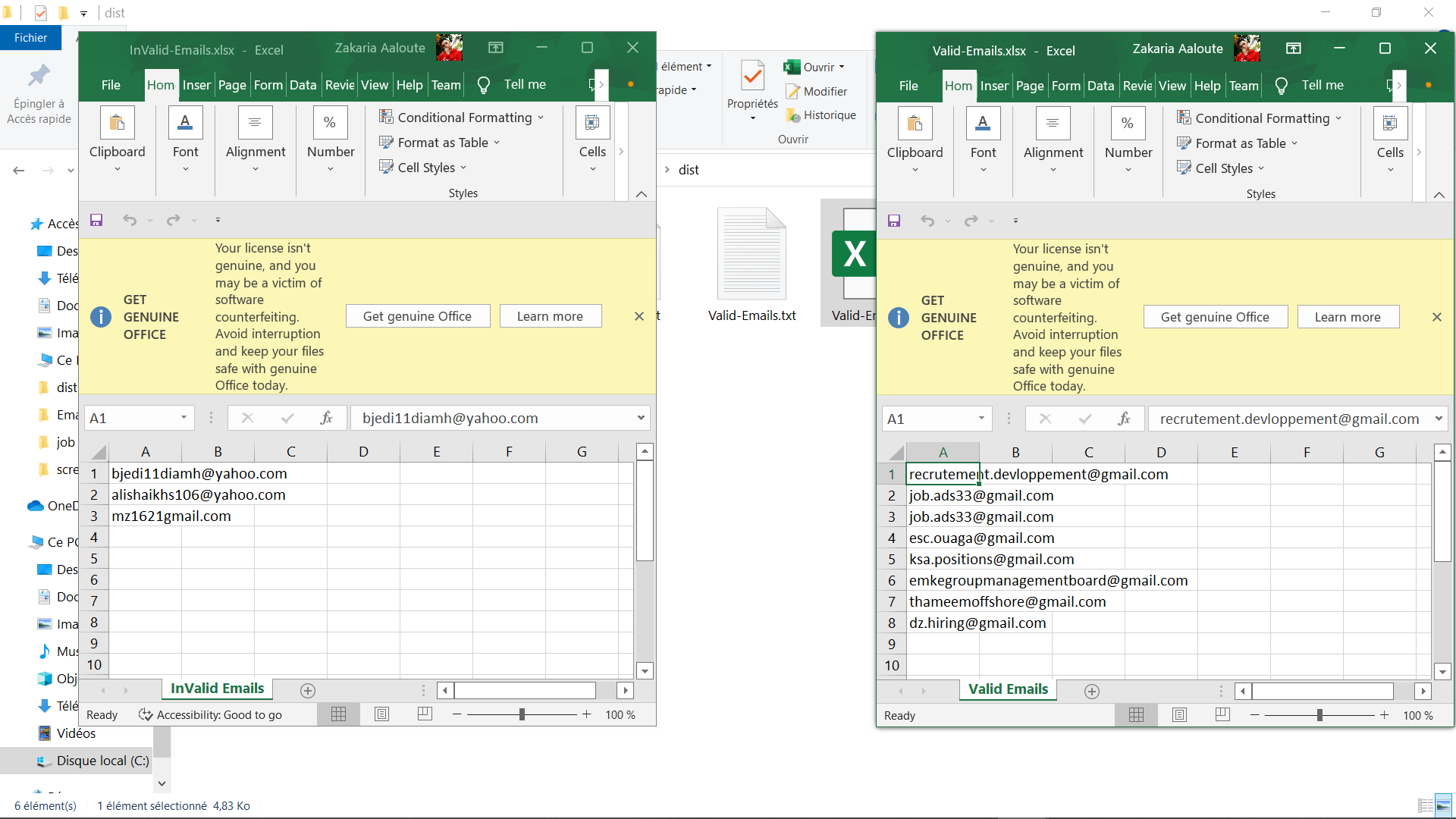
Task: Open the Data tab in InValid-Emails
Action: (x=303, y=85)
